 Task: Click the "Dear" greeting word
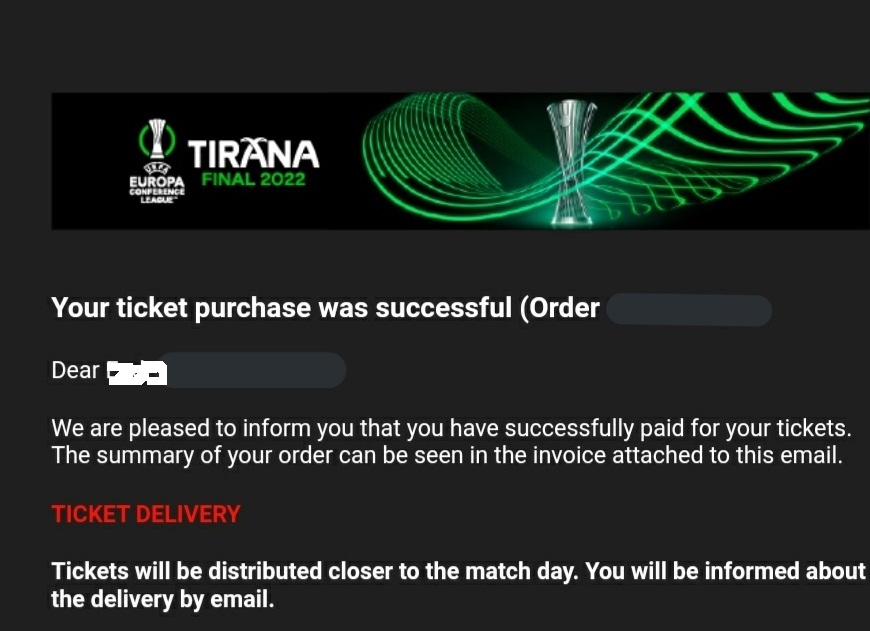[75, 371]
